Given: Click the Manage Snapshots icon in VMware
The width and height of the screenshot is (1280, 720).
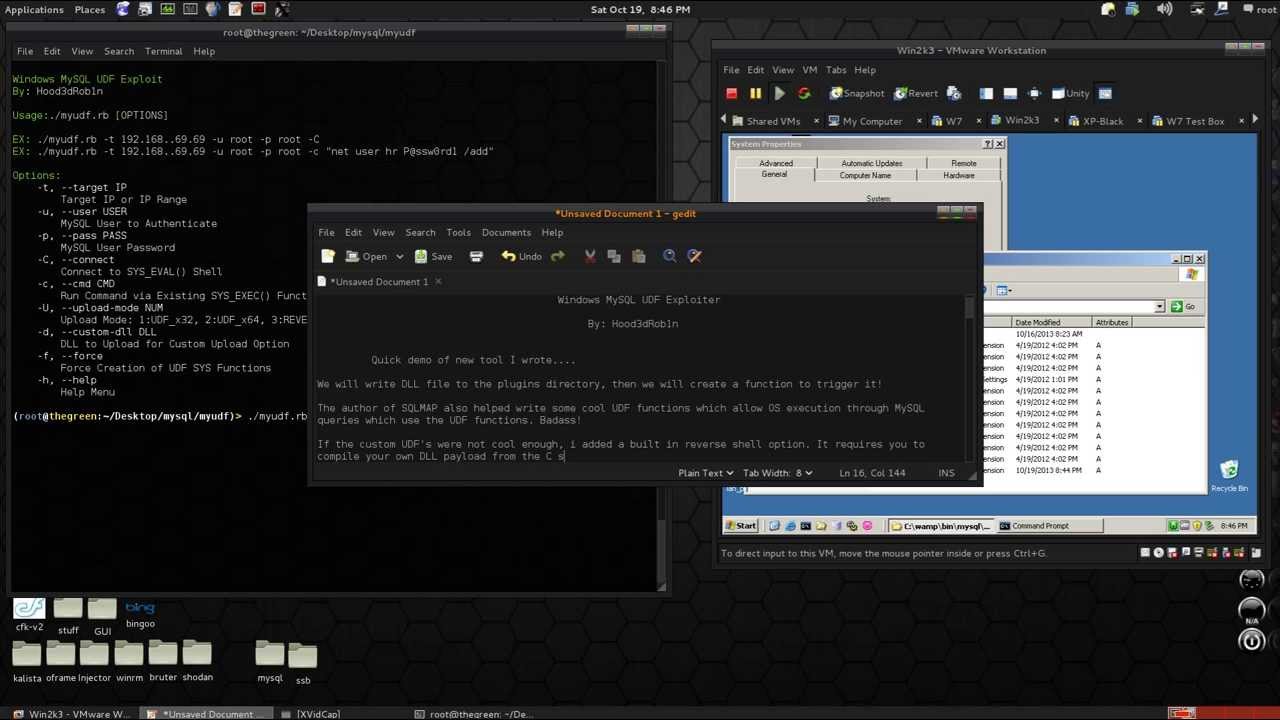Looking at the screenshot, I should 954,93.
